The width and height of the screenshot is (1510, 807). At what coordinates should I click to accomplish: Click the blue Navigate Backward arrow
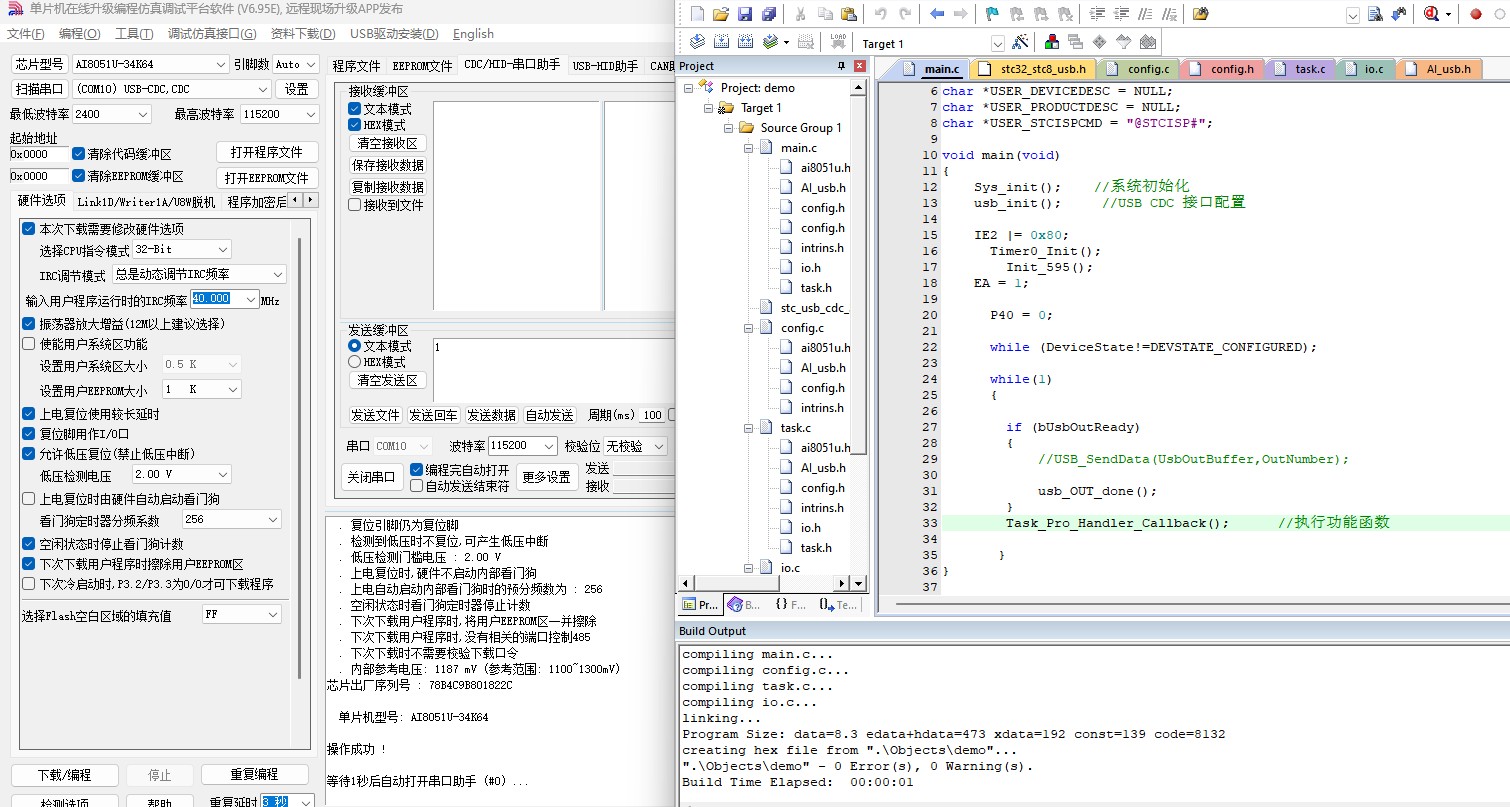tap(937, 14)
